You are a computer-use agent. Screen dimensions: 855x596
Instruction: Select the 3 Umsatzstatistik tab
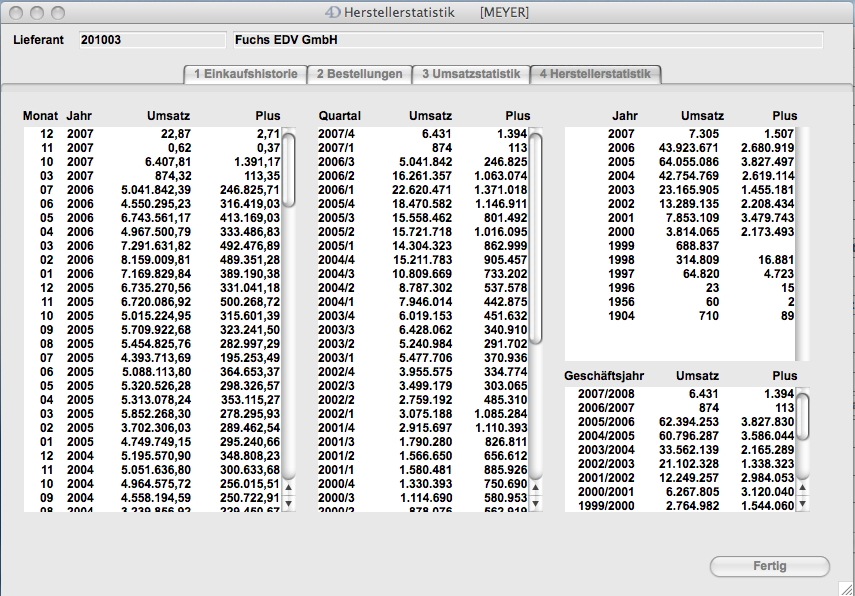click(x=471, y=74)
